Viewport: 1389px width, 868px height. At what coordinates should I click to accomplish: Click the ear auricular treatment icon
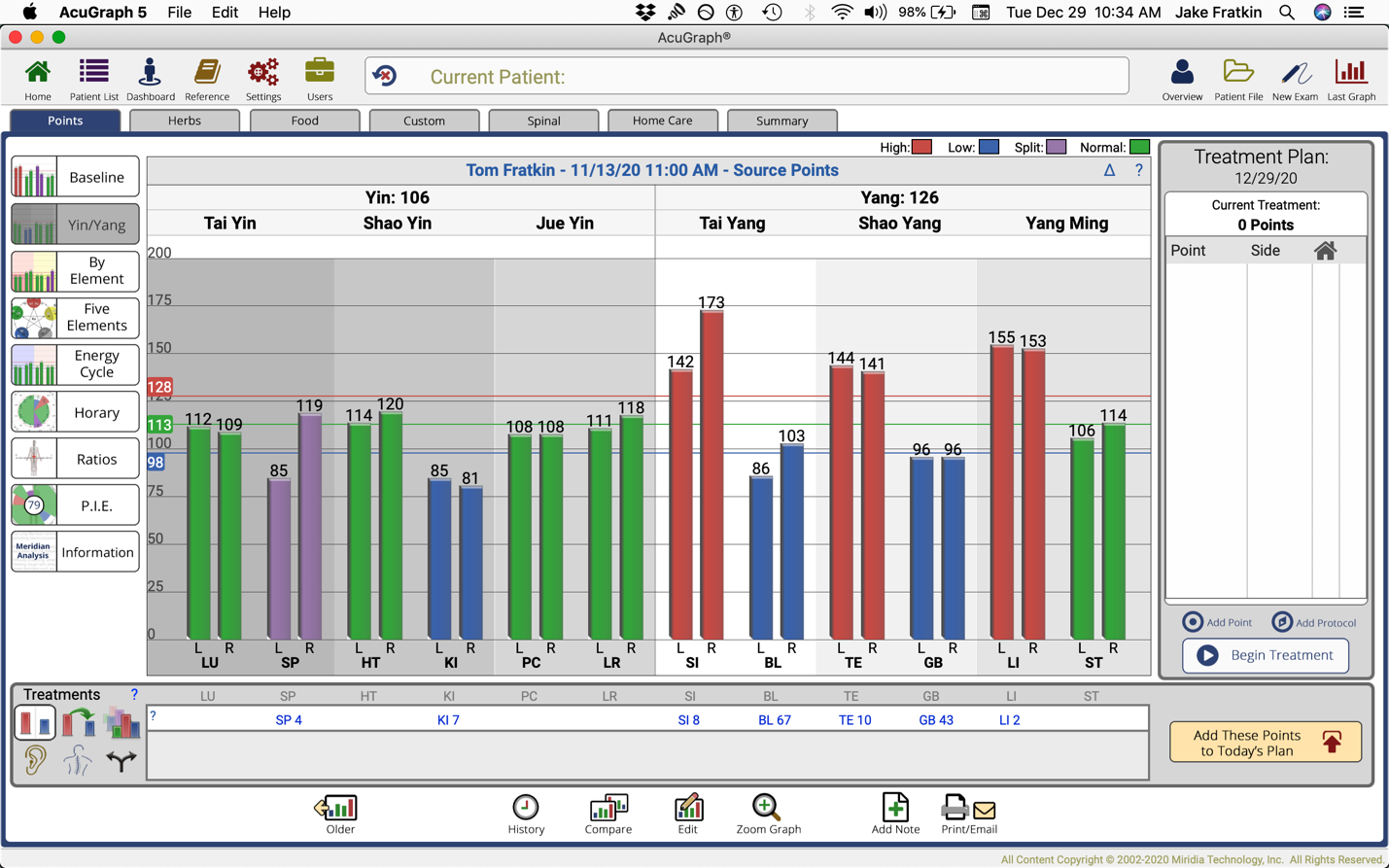35,760
